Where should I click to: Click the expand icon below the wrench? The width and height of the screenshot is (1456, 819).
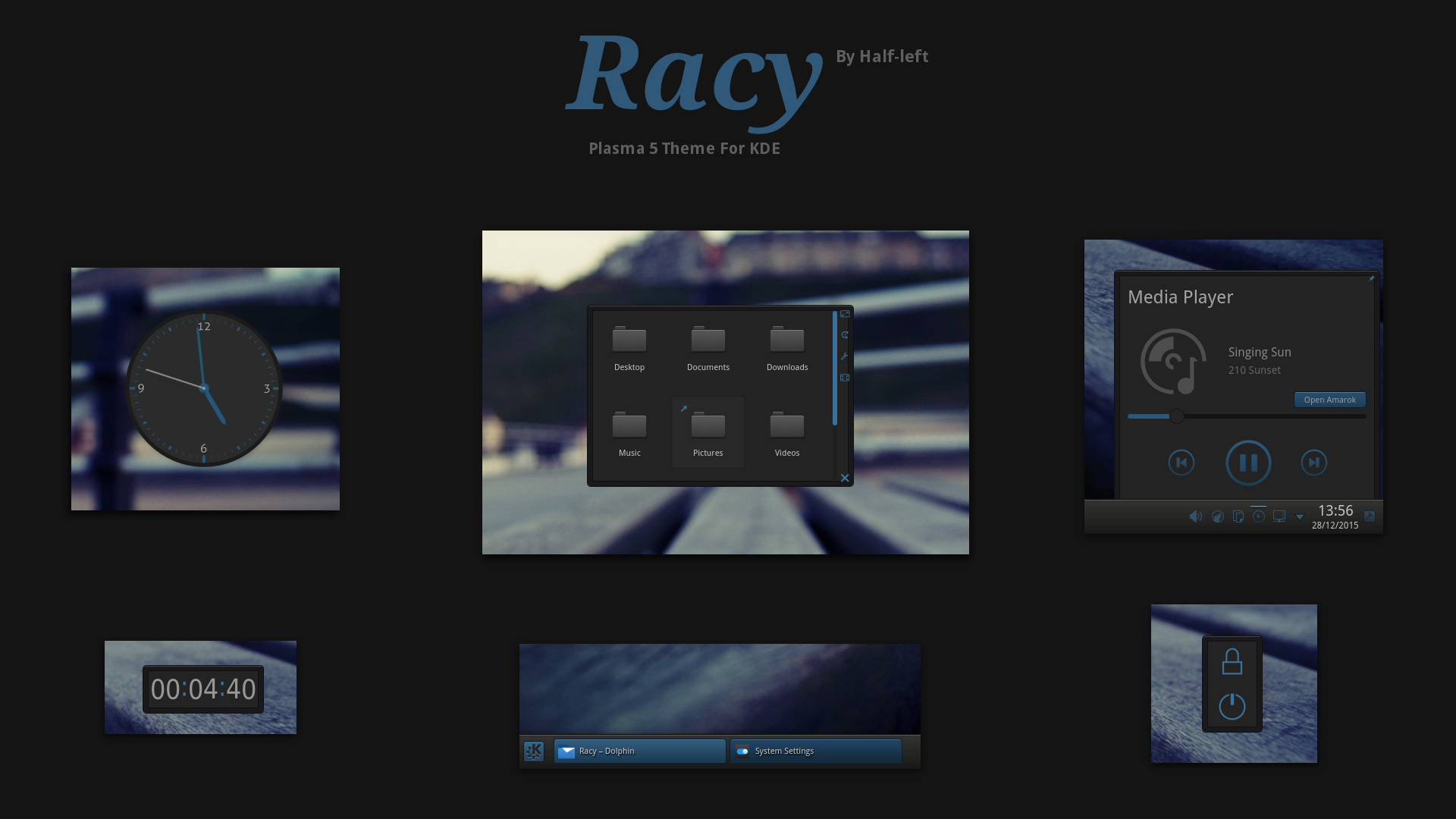tap(845, 378)
